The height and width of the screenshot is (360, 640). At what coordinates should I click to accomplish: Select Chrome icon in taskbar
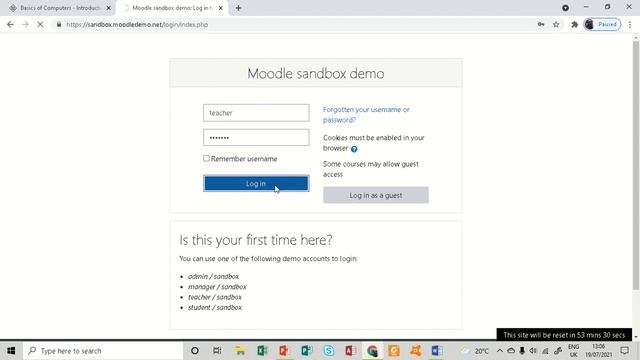click(x=372, y=351)
